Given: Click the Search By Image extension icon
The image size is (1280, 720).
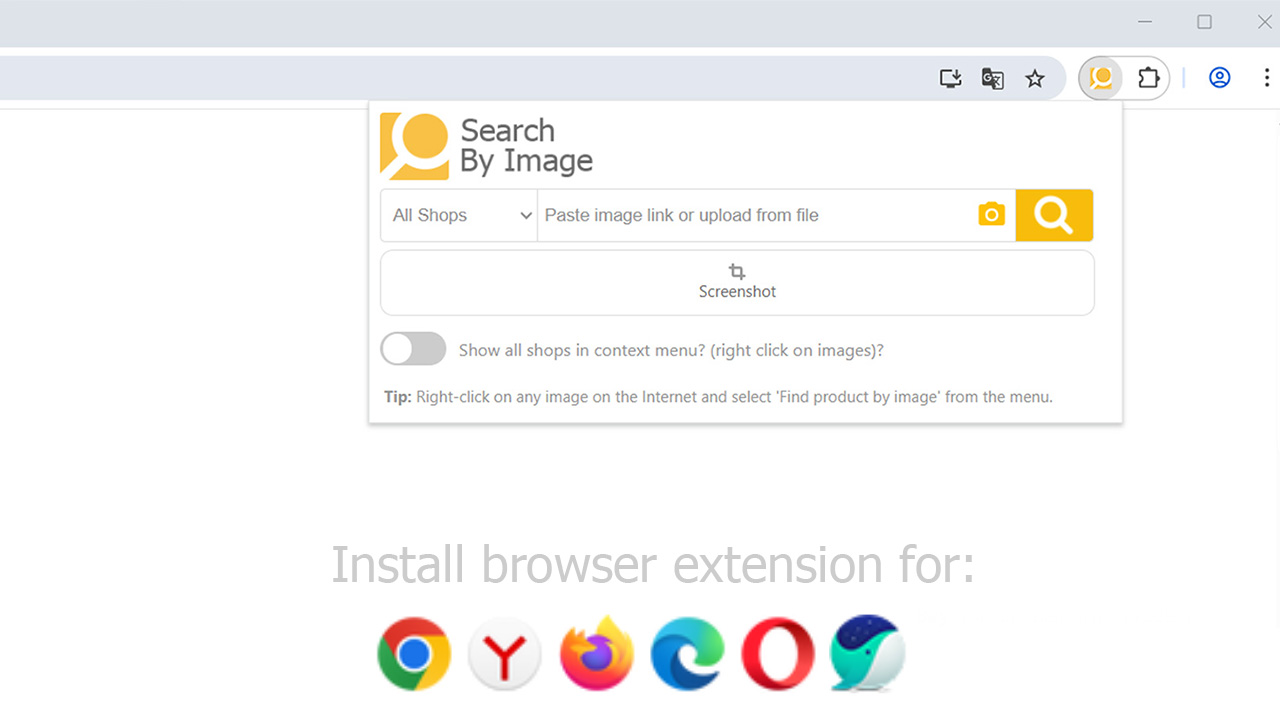Looking at the screenshot, I should pos(1101,78).
